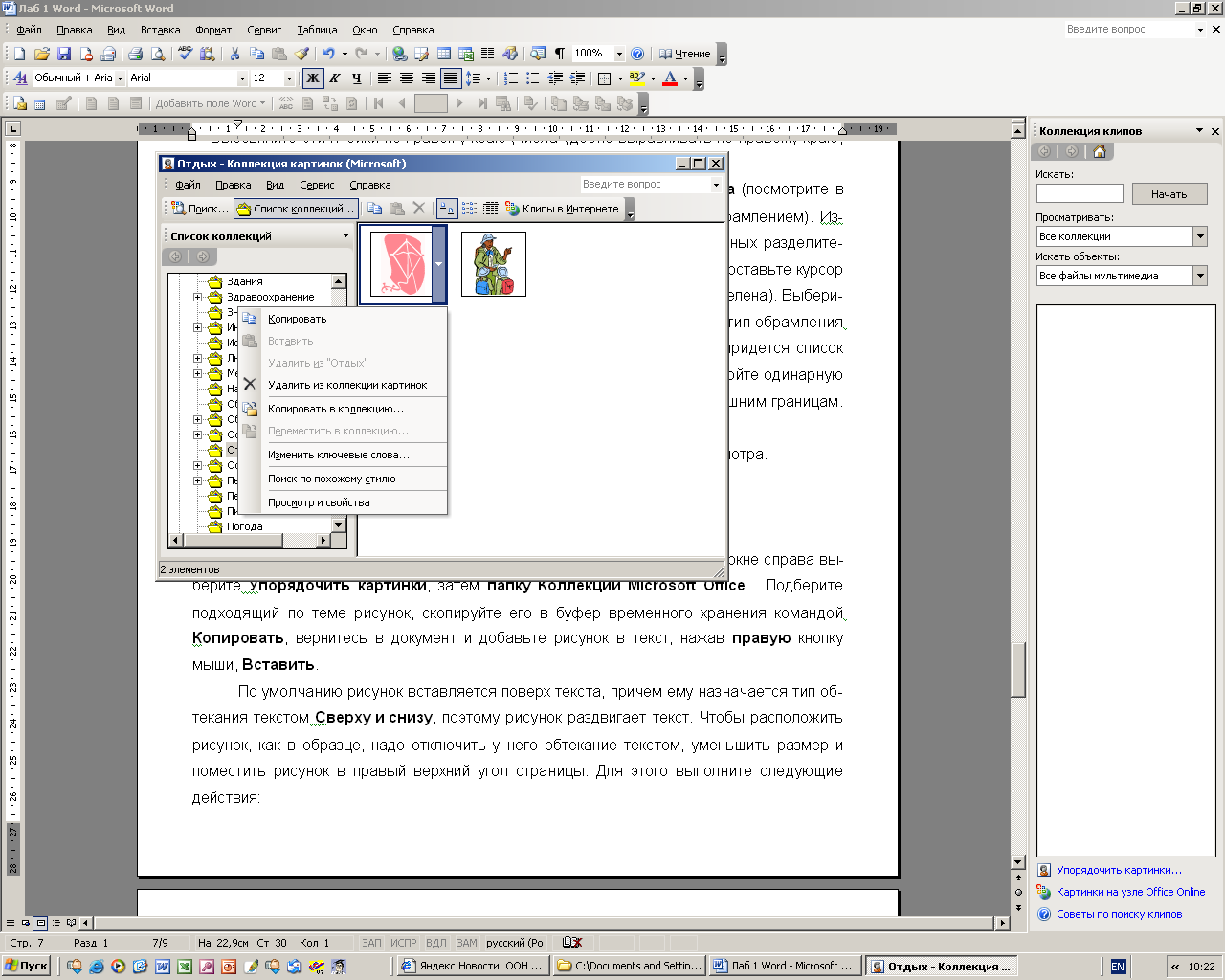The width and height of the screenshot is (1225, 980).
Task: Choose Удалить из коллекции картинок
Action: (344, 385)
